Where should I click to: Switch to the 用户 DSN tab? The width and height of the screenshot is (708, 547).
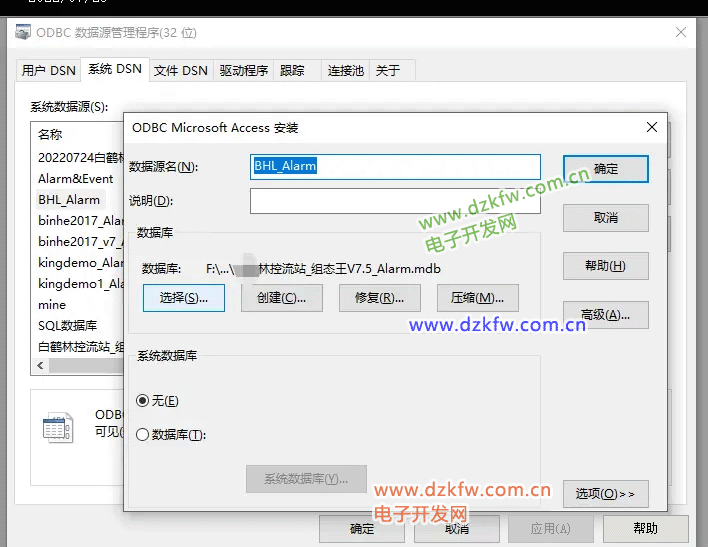pos(48,70)
